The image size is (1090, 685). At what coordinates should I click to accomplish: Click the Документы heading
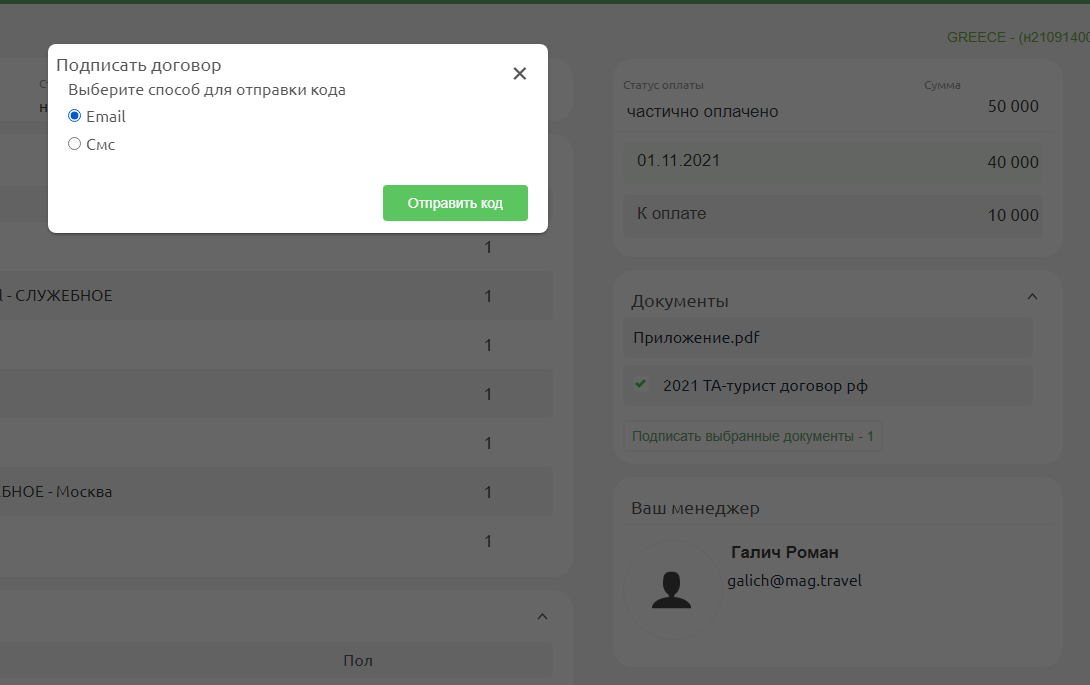[x=680, y=301]
